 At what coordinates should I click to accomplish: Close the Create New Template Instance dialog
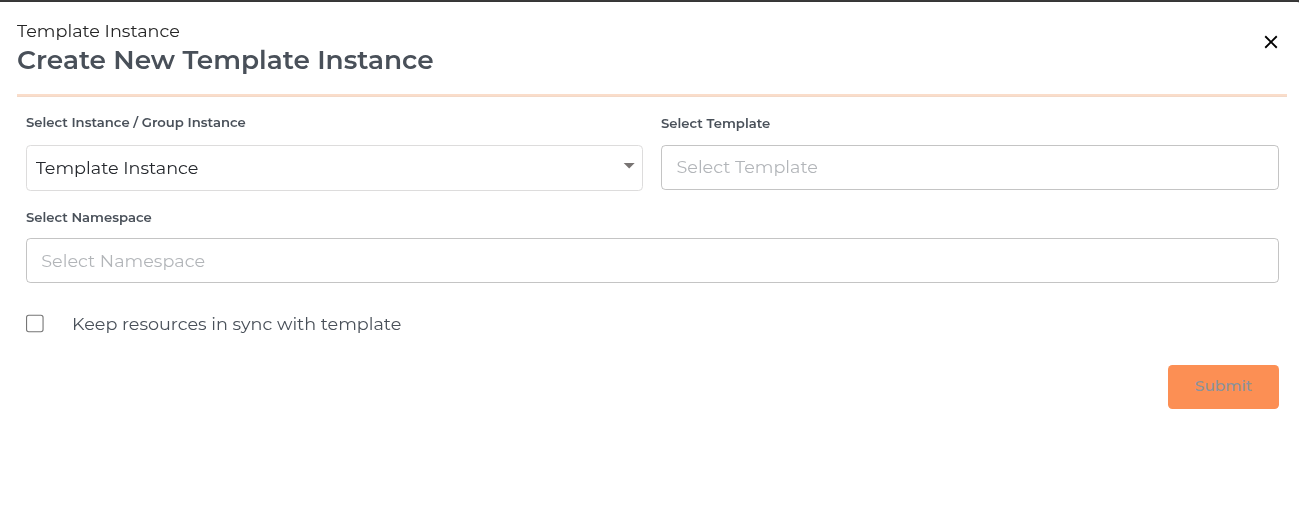[x=1271, y=42]
